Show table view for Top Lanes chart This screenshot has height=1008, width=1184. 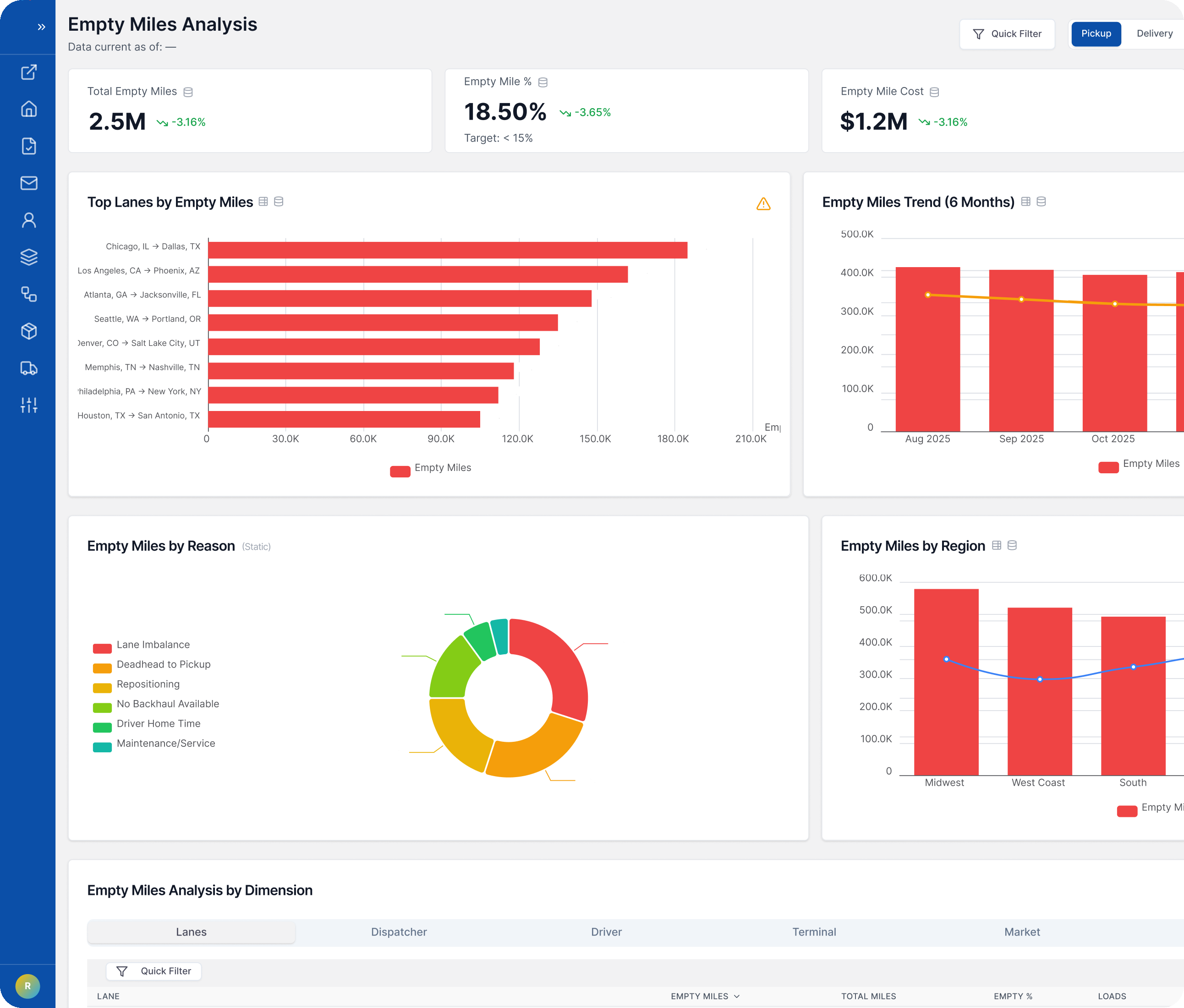pyautogui.click(x=263, y=202)
